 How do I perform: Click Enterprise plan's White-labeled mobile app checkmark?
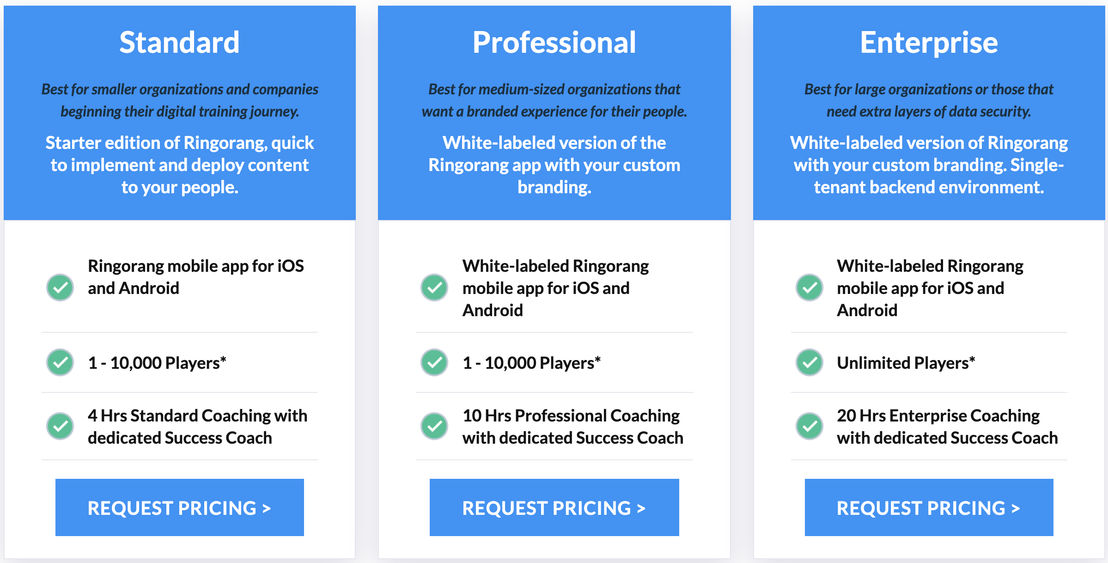point(809,288)
